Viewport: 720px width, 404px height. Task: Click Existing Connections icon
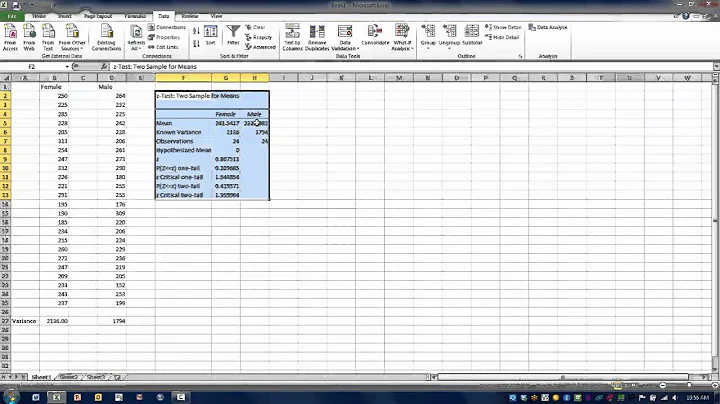pyautogui.click(x=106, y=37)
